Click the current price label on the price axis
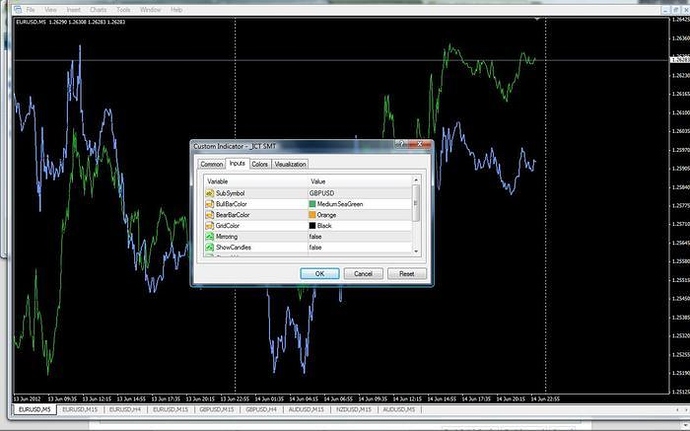The image size is (690, 431). [x=680, y=59]
